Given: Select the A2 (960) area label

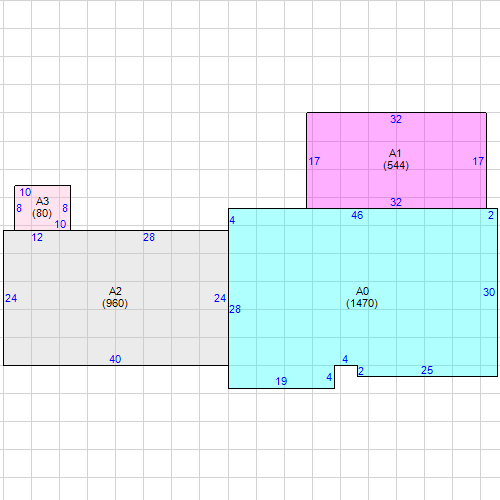Looking at the screenshot, I should point(115,297).
